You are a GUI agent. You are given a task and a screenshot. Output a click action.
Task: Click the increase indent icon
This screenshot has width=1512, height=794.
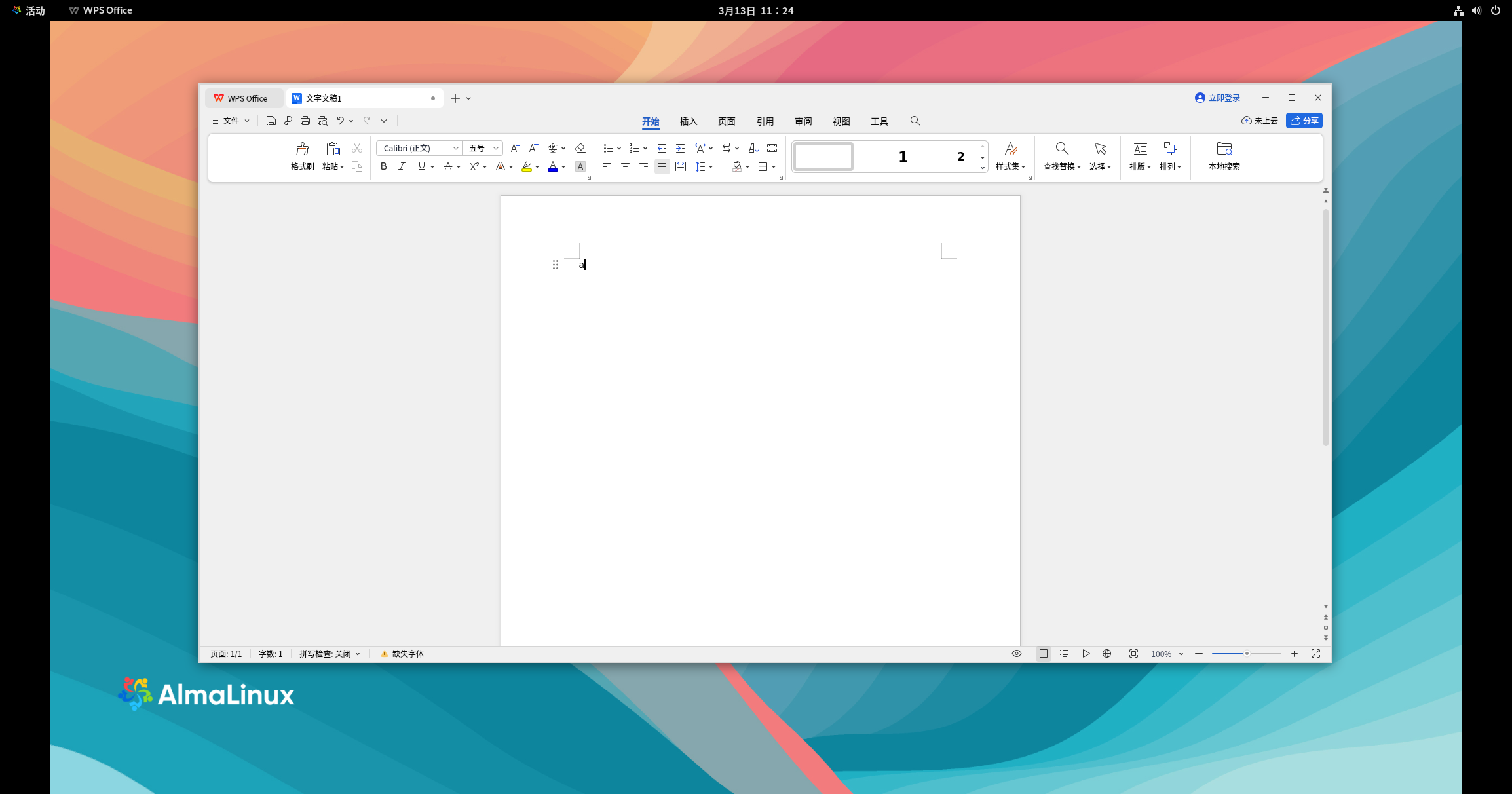click(680, 148)
